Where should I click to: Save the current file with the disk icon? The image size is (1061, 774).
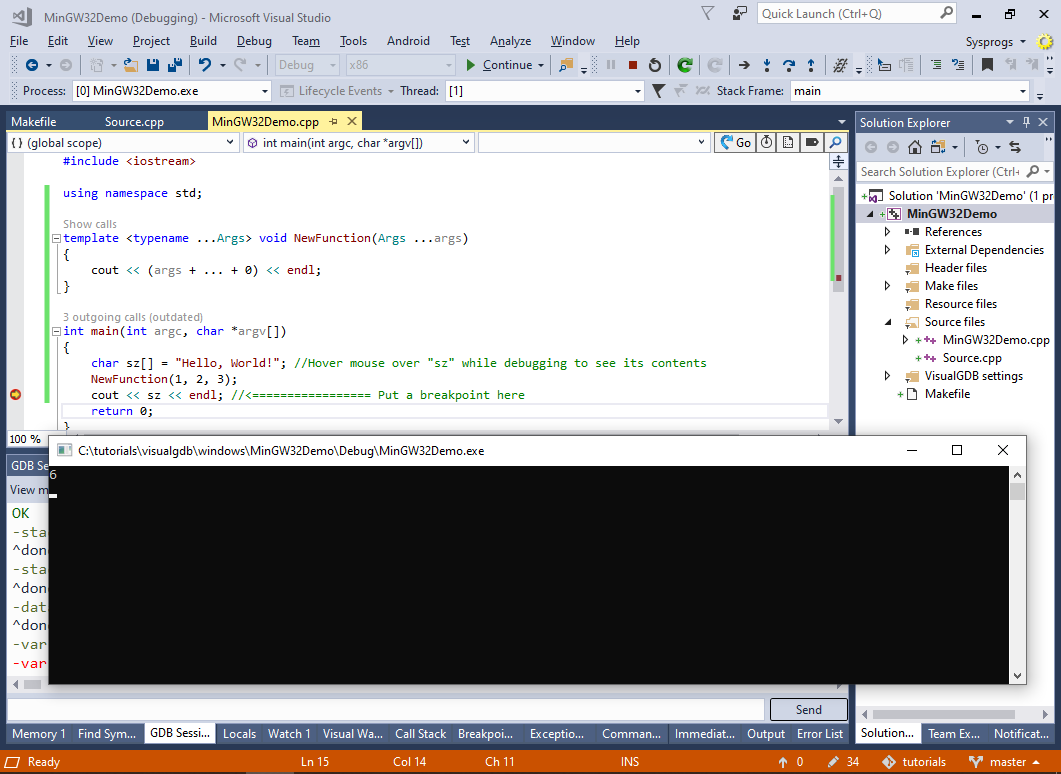[153, 65]
